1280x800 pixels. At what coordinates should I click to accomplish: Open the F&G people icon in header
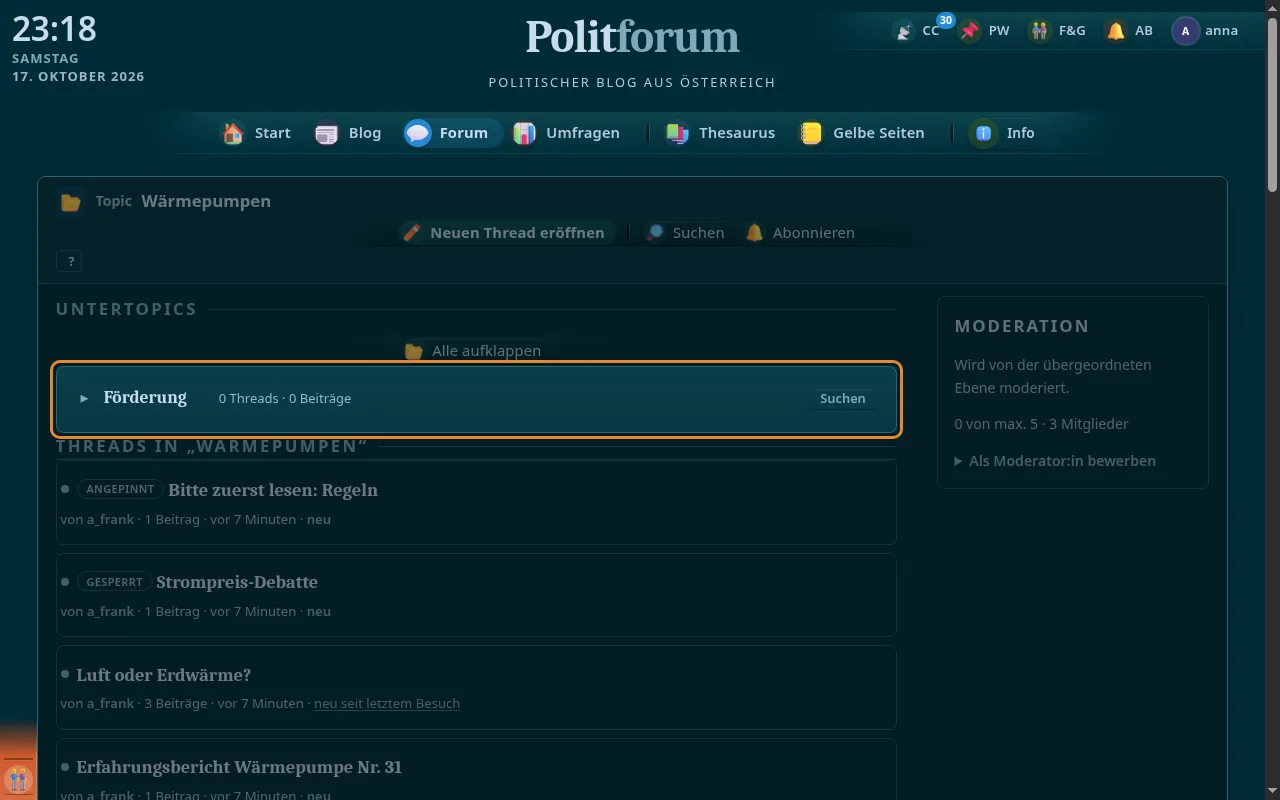pos(1040,31)
